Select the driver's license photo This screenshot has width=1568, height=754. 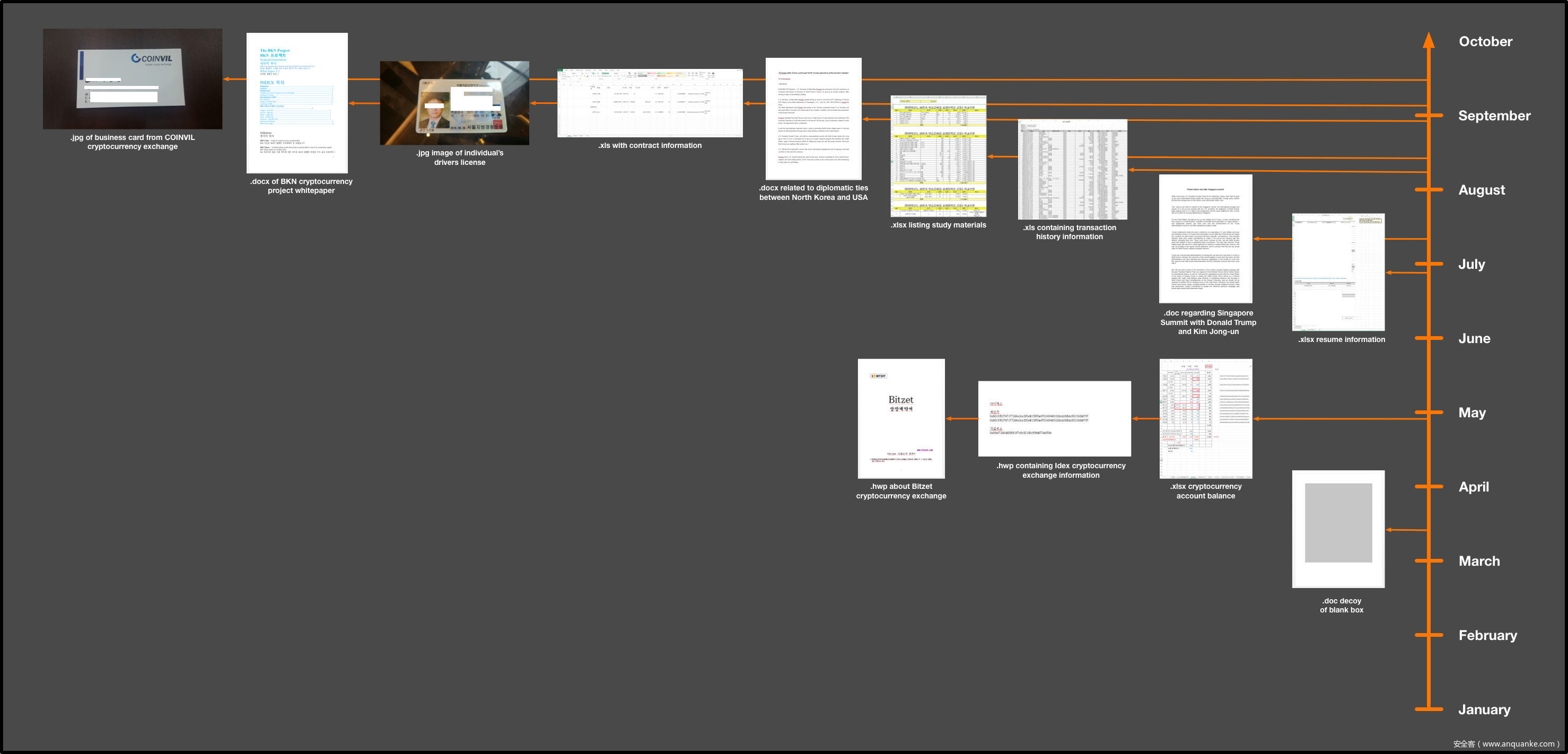pos(454,103)
